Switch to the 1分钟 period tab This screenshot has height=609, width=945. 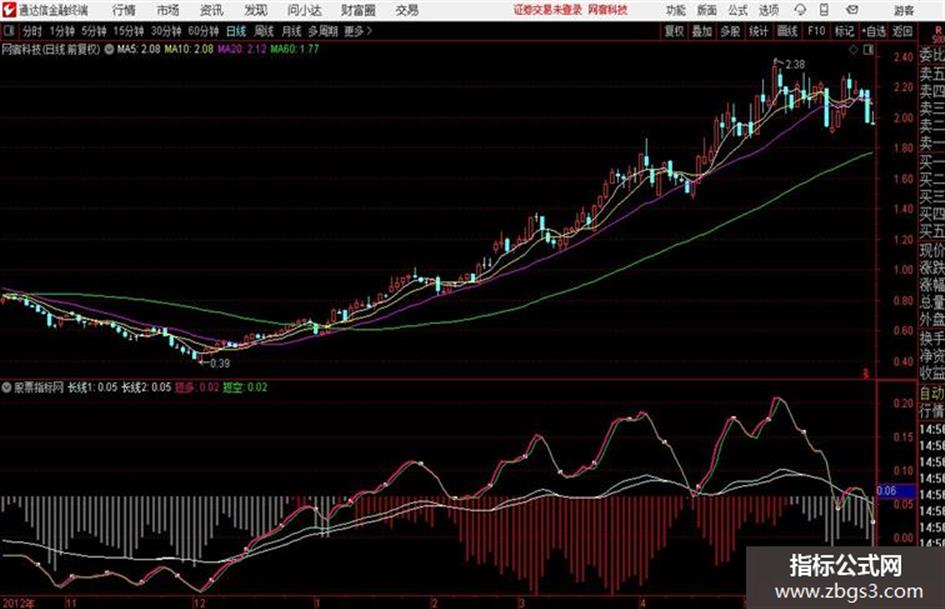pyautogui.click(x=62, y=31)
